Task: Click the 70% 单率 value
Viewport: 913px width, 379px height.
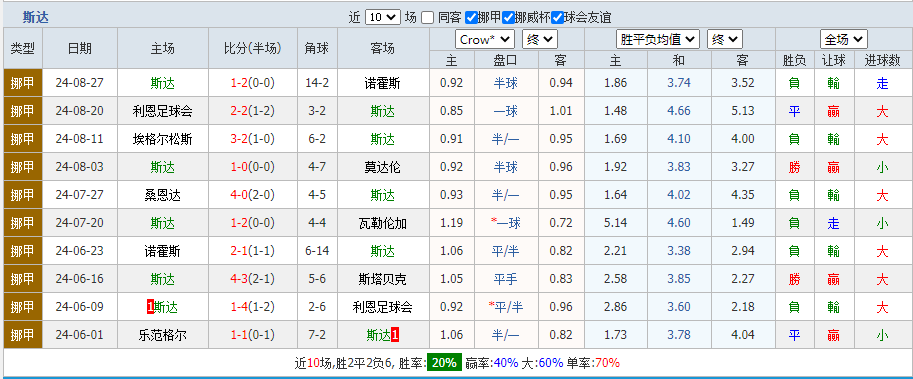Action: coord(607,363)
